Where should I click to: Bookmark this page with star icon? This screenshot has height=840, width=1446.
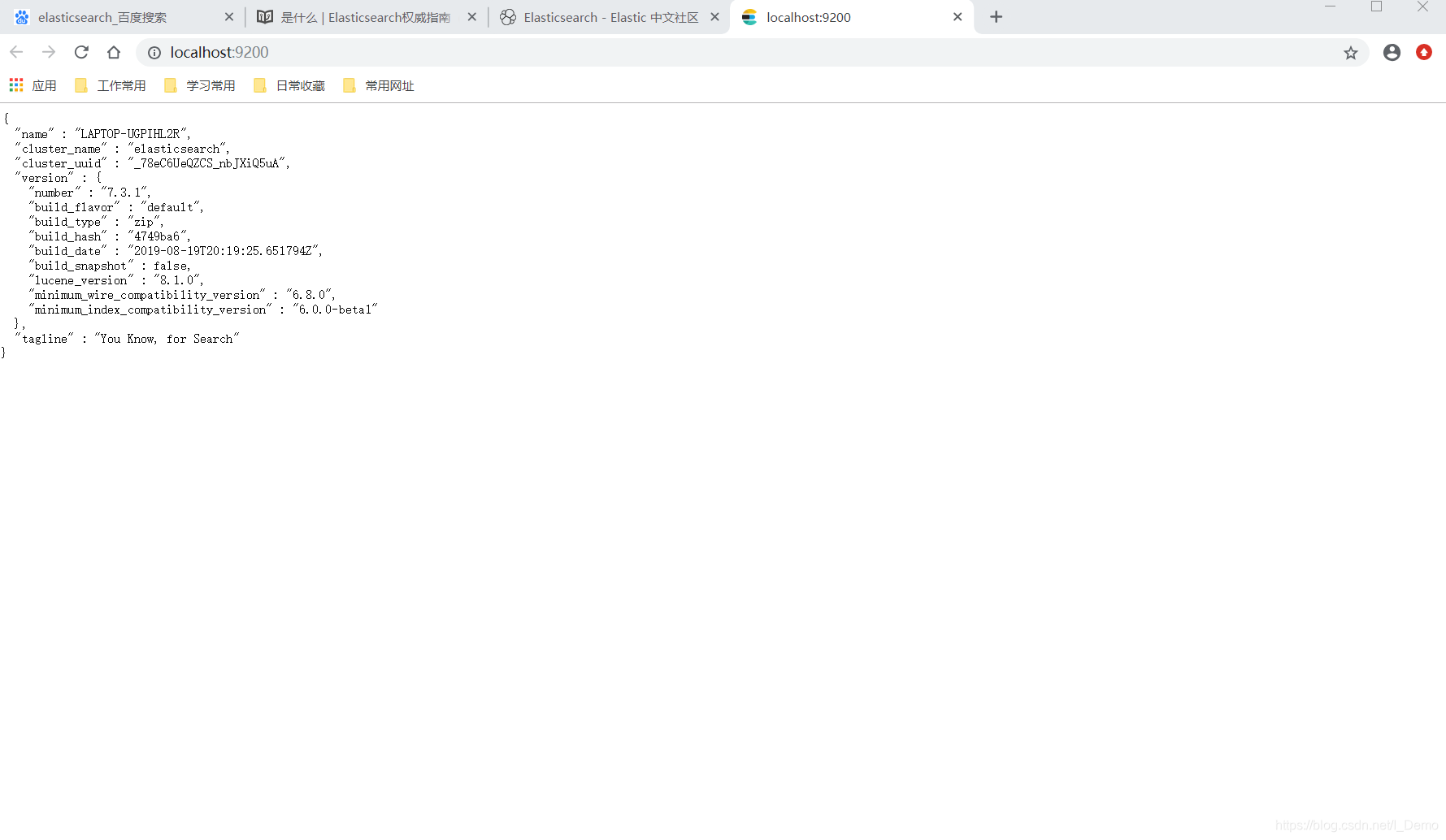pos(1350,53)
